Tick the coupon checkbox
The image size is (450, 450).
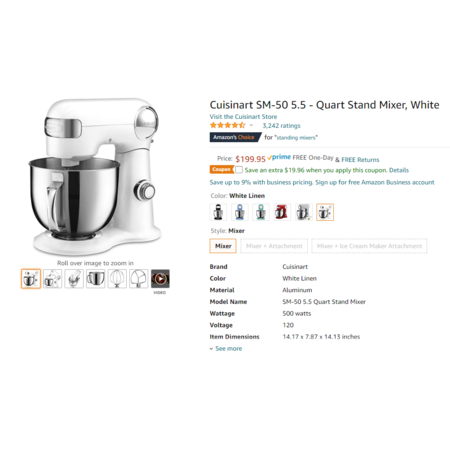[239, 170]
